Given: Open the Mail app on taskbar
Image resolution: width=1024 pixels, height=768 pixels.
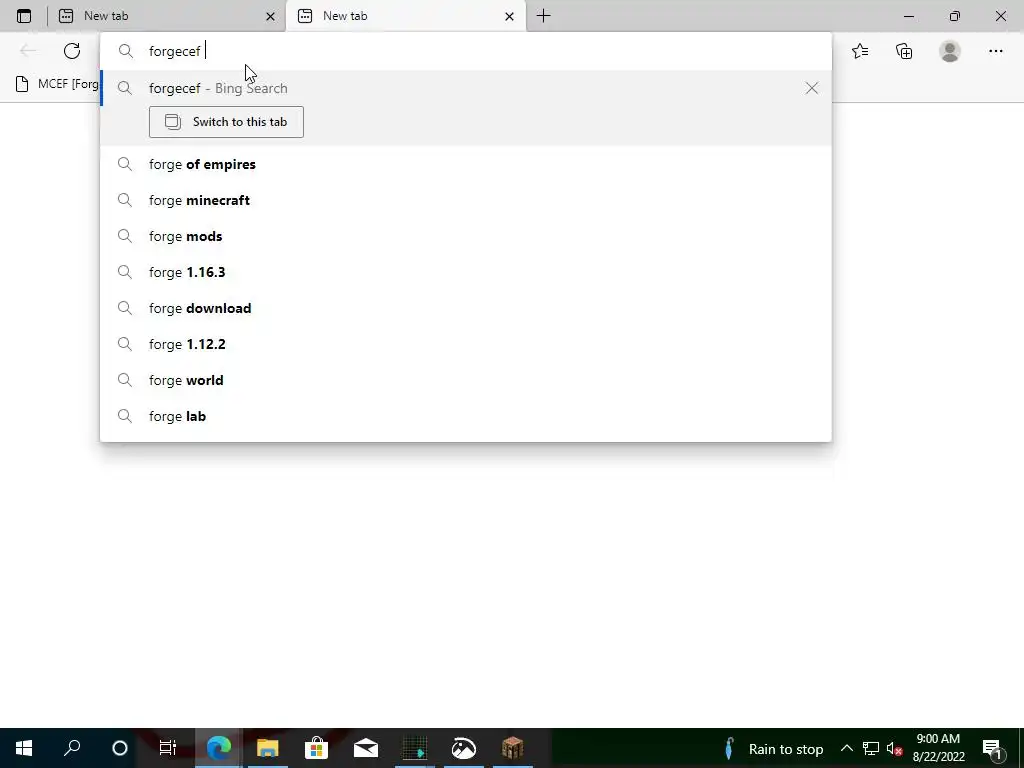Looking at the screenshot, I should pos(366,748).
